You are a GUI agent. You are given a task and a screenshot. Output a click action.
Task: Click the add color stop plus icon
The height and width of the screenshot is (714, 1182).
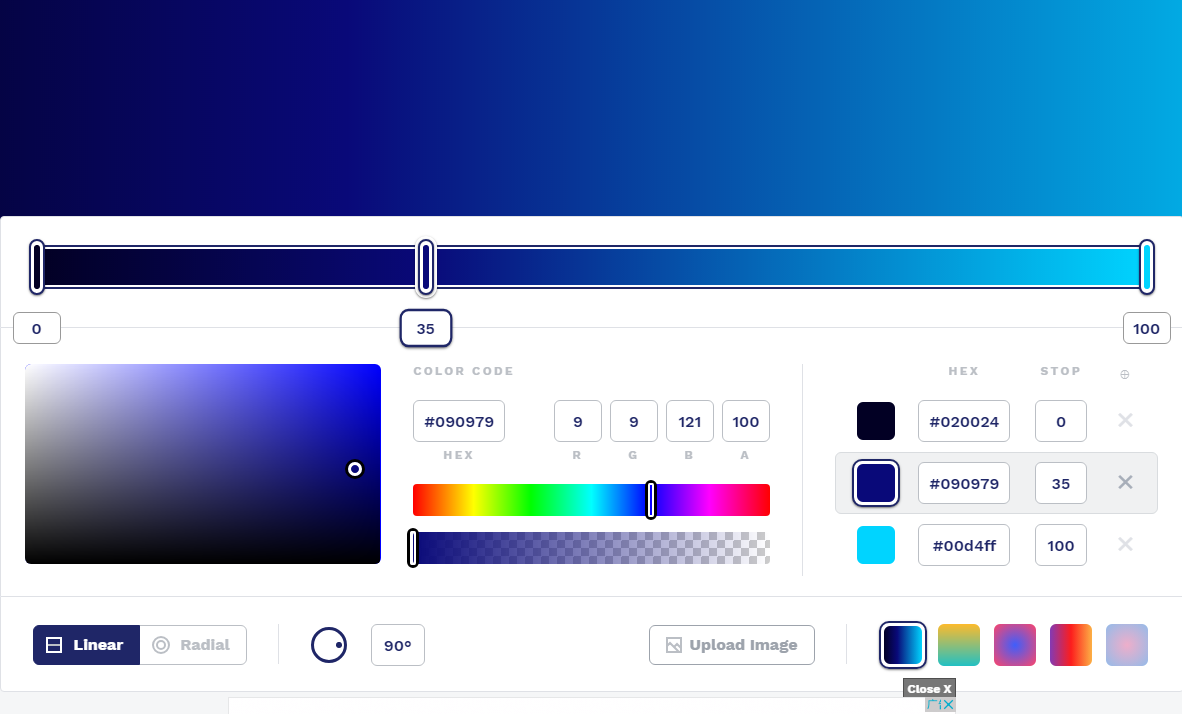(x=1124, y=374)
